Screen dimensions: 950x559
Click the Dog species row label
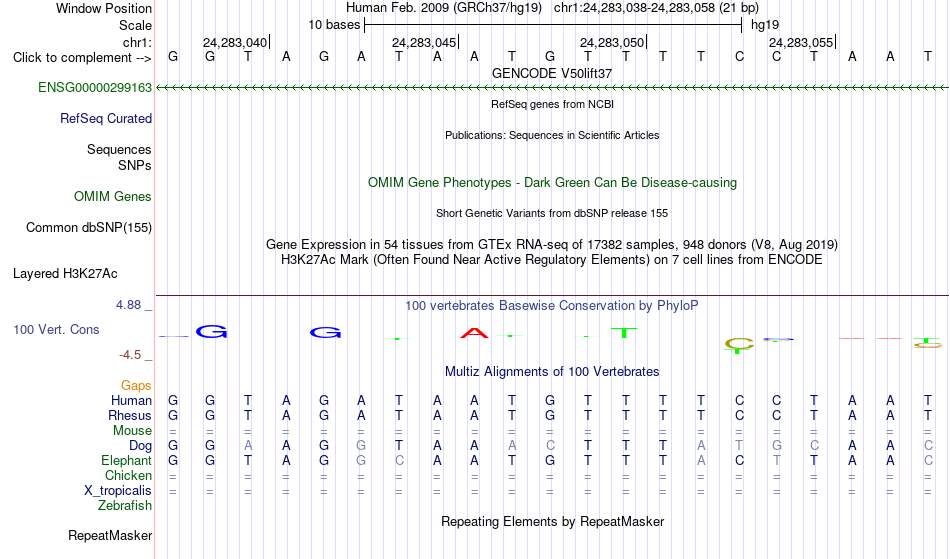[x=141, y=446]
